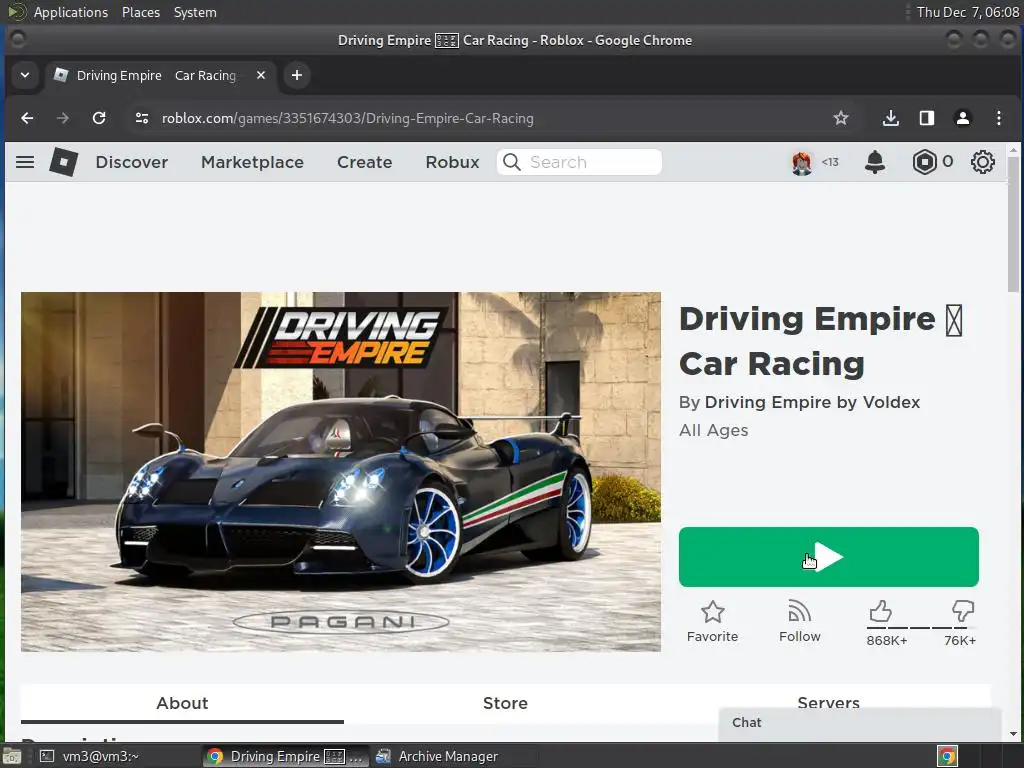This screenshot has height=768, width=1024.
Task: Open the System menu
Action: click(x=195, y=12)
